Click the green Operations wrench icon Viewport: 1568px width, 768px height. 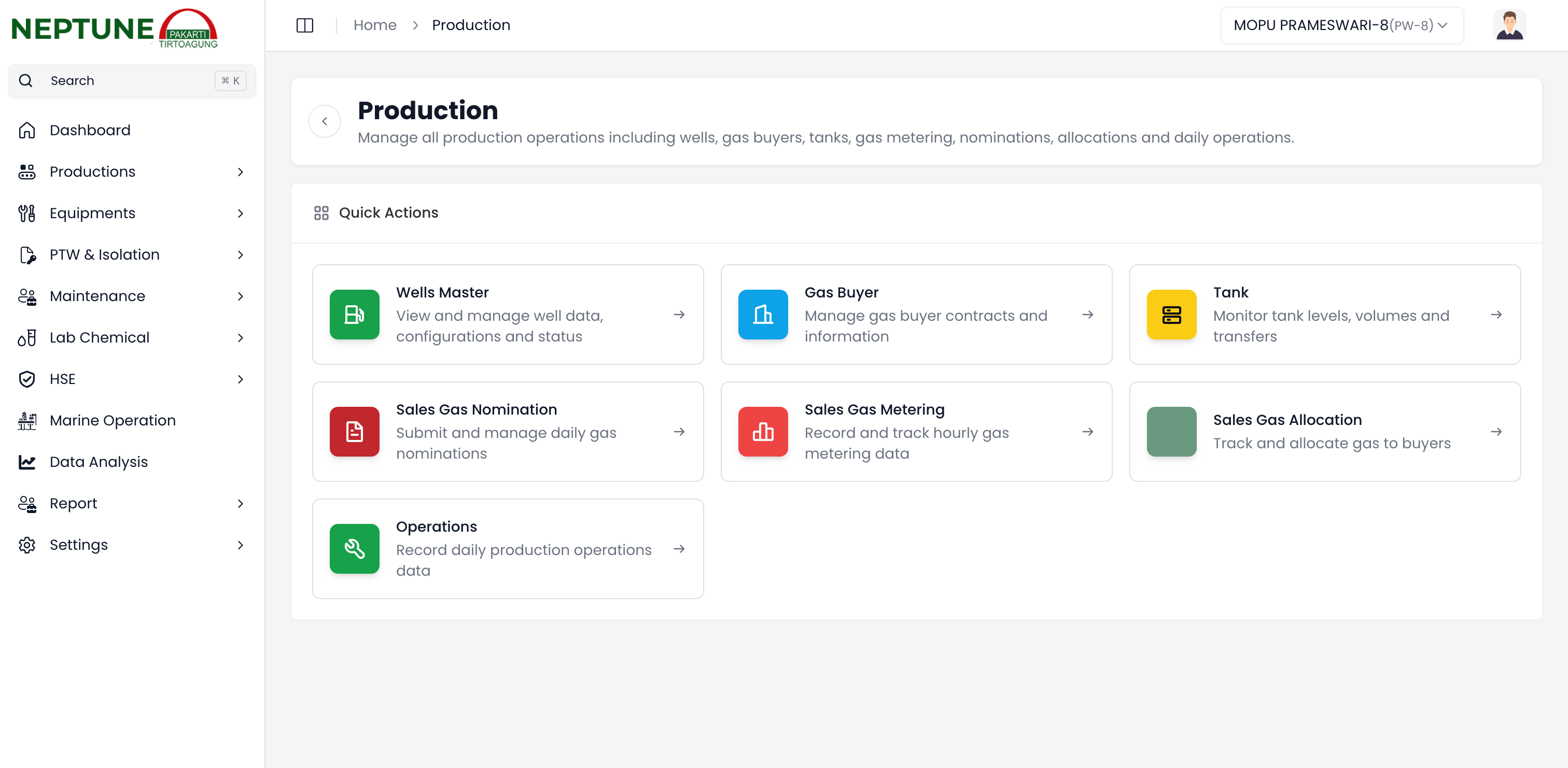coord(354,549)
